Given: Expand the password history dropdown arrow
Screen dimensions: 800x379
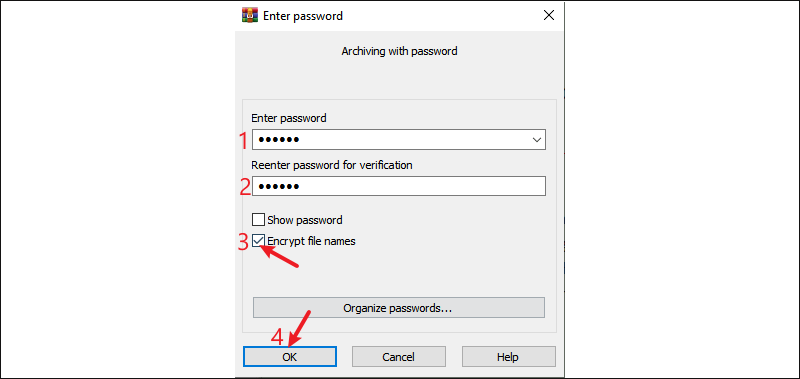Looking at the screenshot, I should coord(537,139).
